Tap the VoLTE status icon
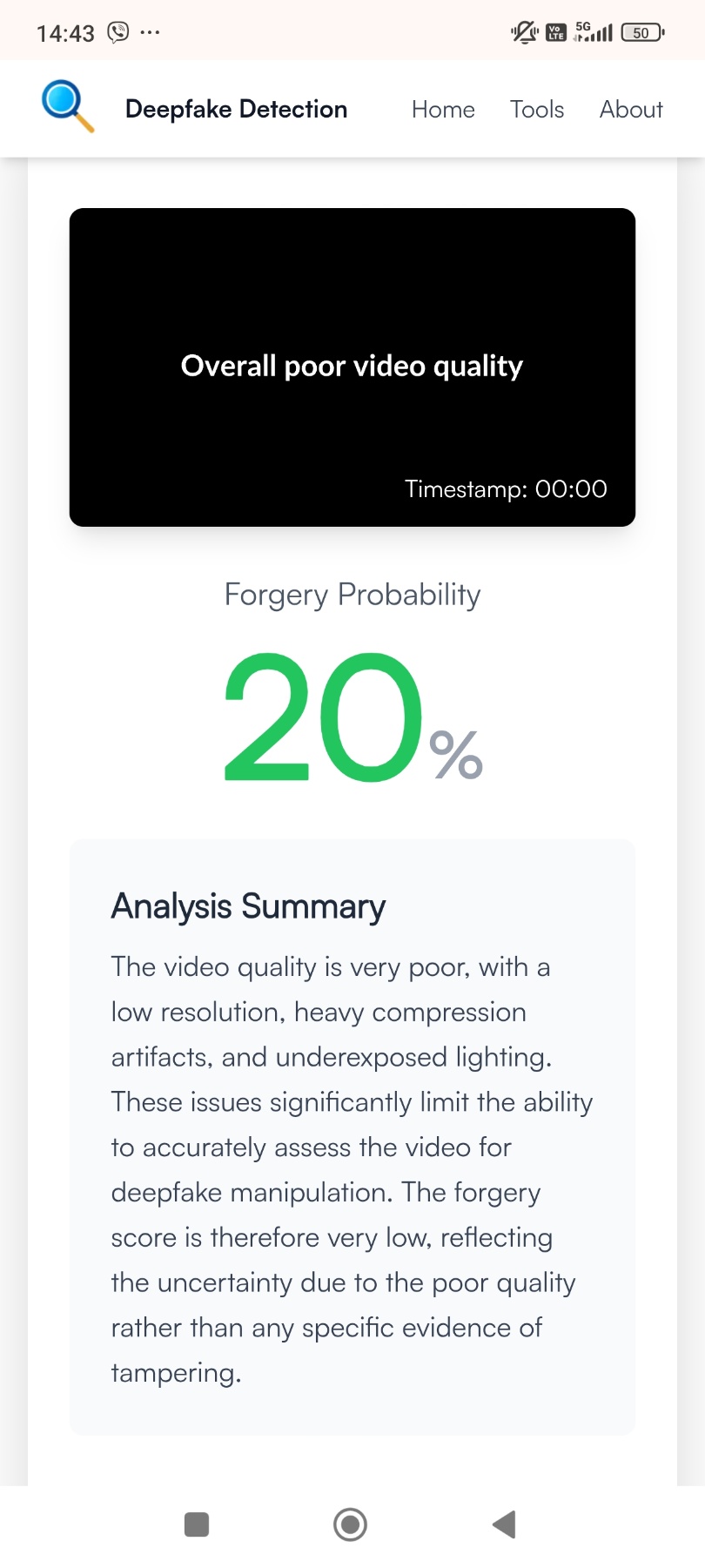The width and height of the screenshot is (705, 1568). click(x=556, y=33)
